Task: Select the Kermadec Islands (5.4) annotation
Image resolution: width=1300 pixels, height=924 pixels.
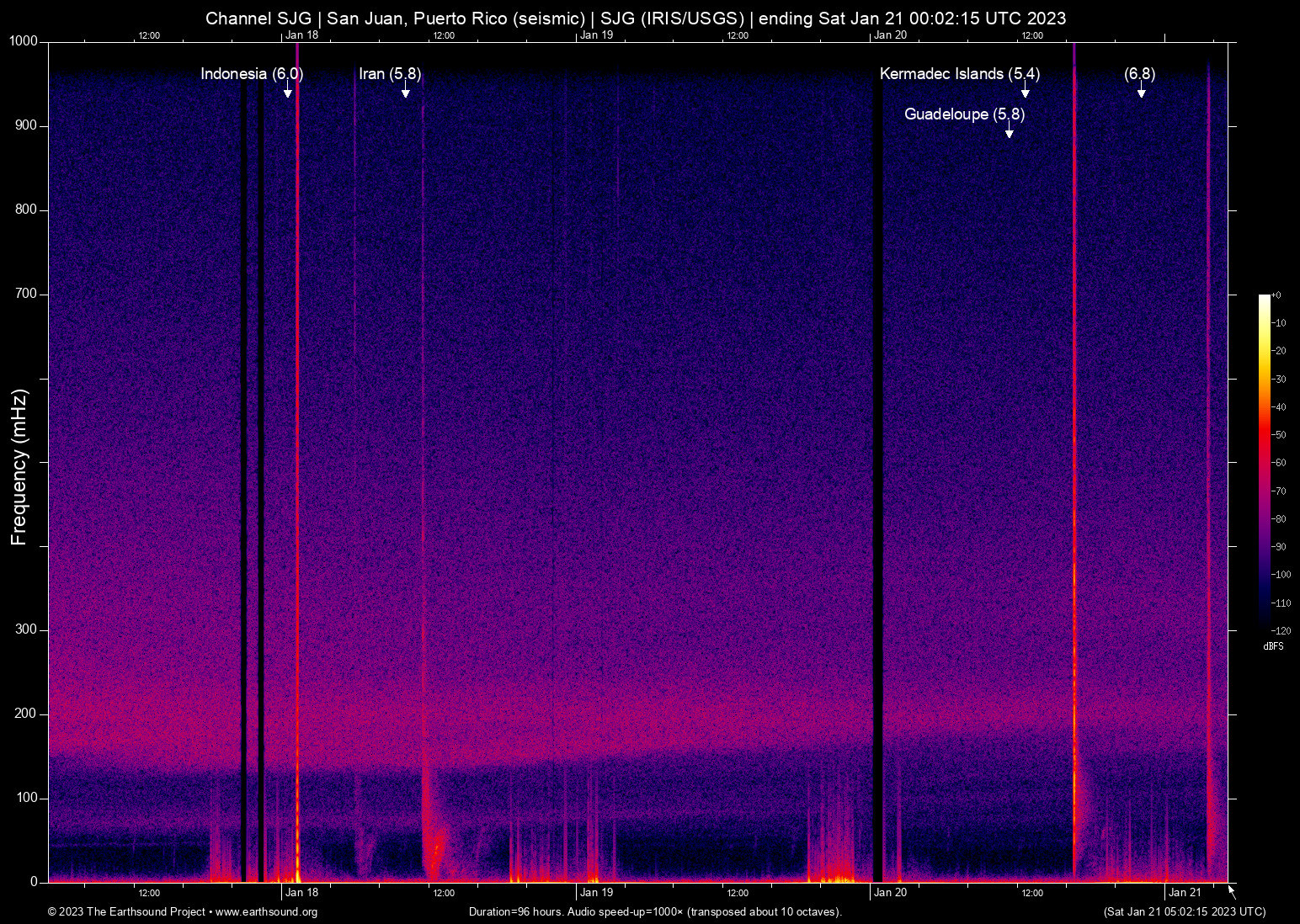Action: tap(960, 74)
